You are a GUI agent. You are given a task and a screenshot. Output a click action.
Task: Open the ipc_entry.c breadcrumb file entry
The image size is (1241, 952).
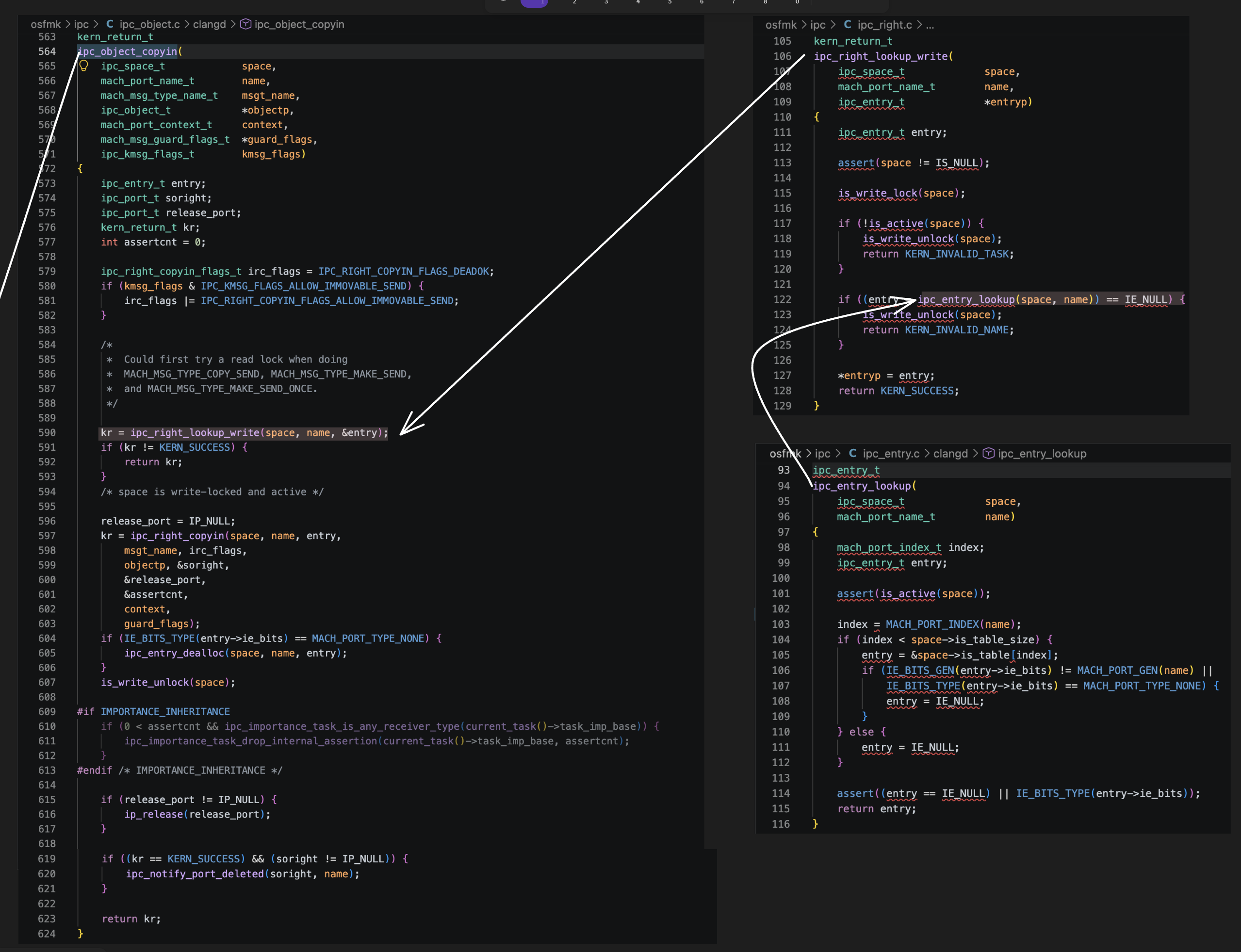pyautogui.click(x=891, y=453)
